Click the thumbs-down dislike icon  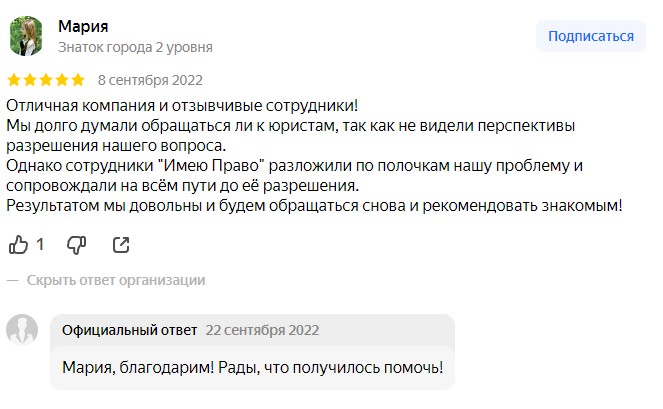(x=76, y=244)
